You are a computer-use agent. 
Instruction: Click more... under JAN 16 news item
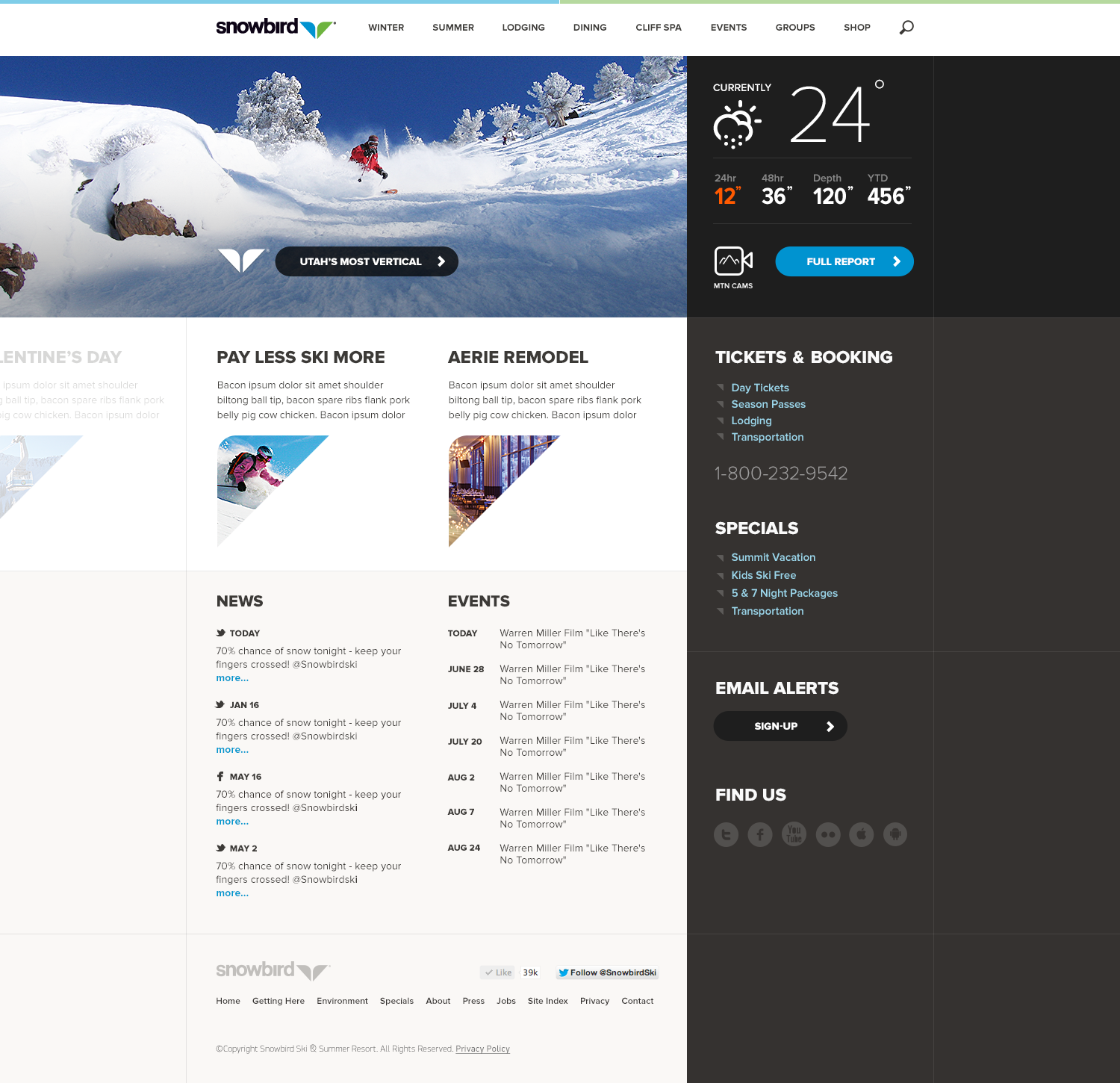(x=232, y=750)
